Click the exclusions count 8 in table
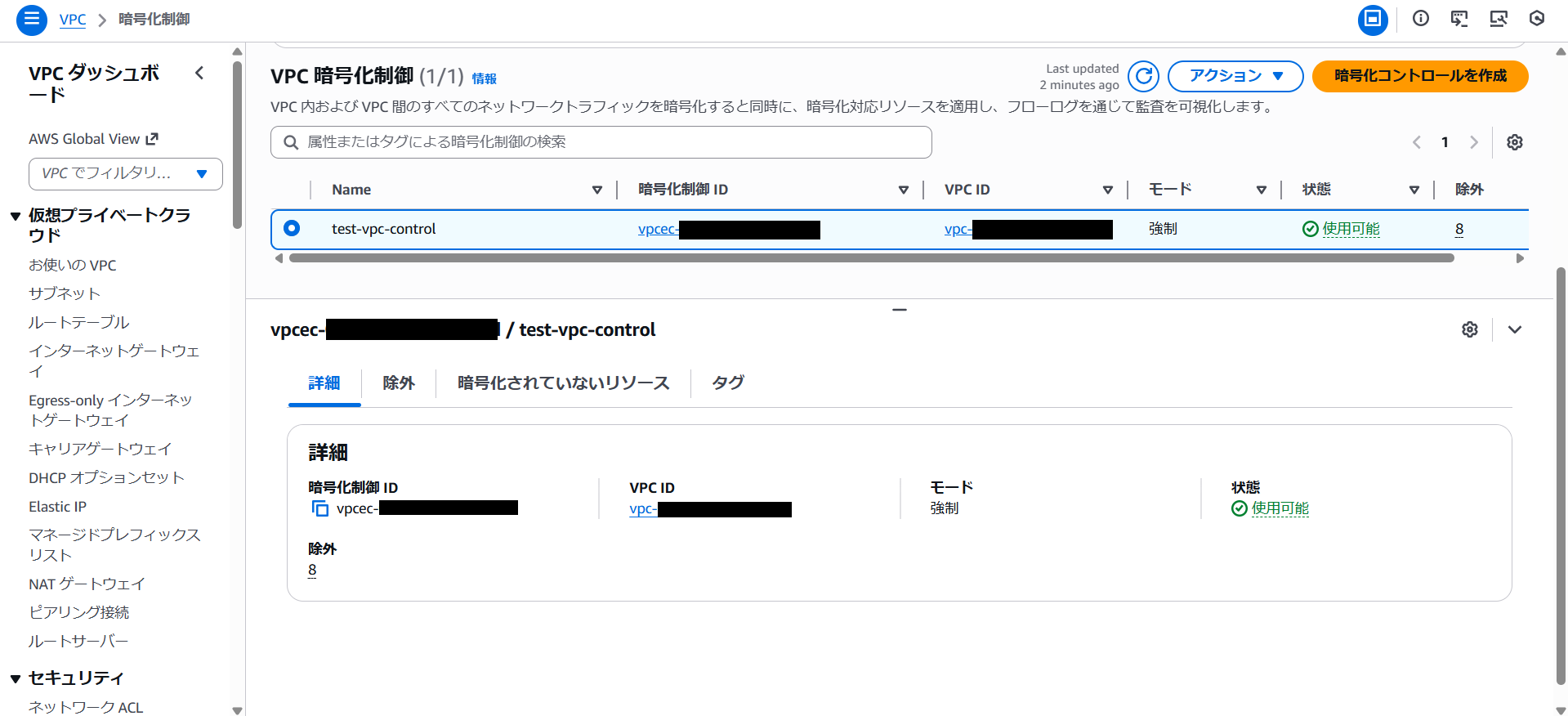Viewport: 1568px width, 716px height. (1459, 229)
